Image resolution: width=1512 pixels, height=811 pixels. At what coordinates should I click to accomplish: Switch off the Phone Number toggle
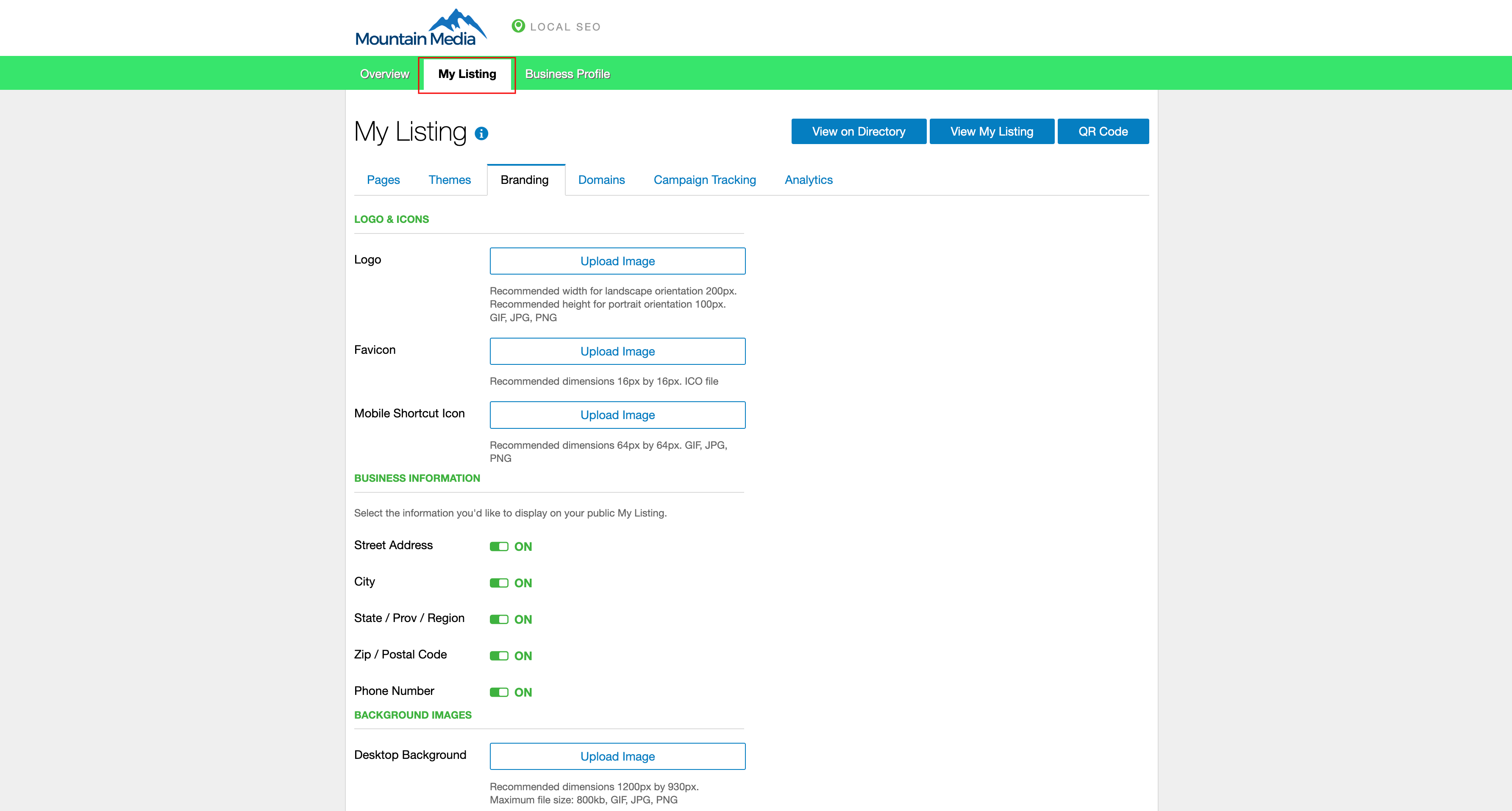click(x=499, y=692)
